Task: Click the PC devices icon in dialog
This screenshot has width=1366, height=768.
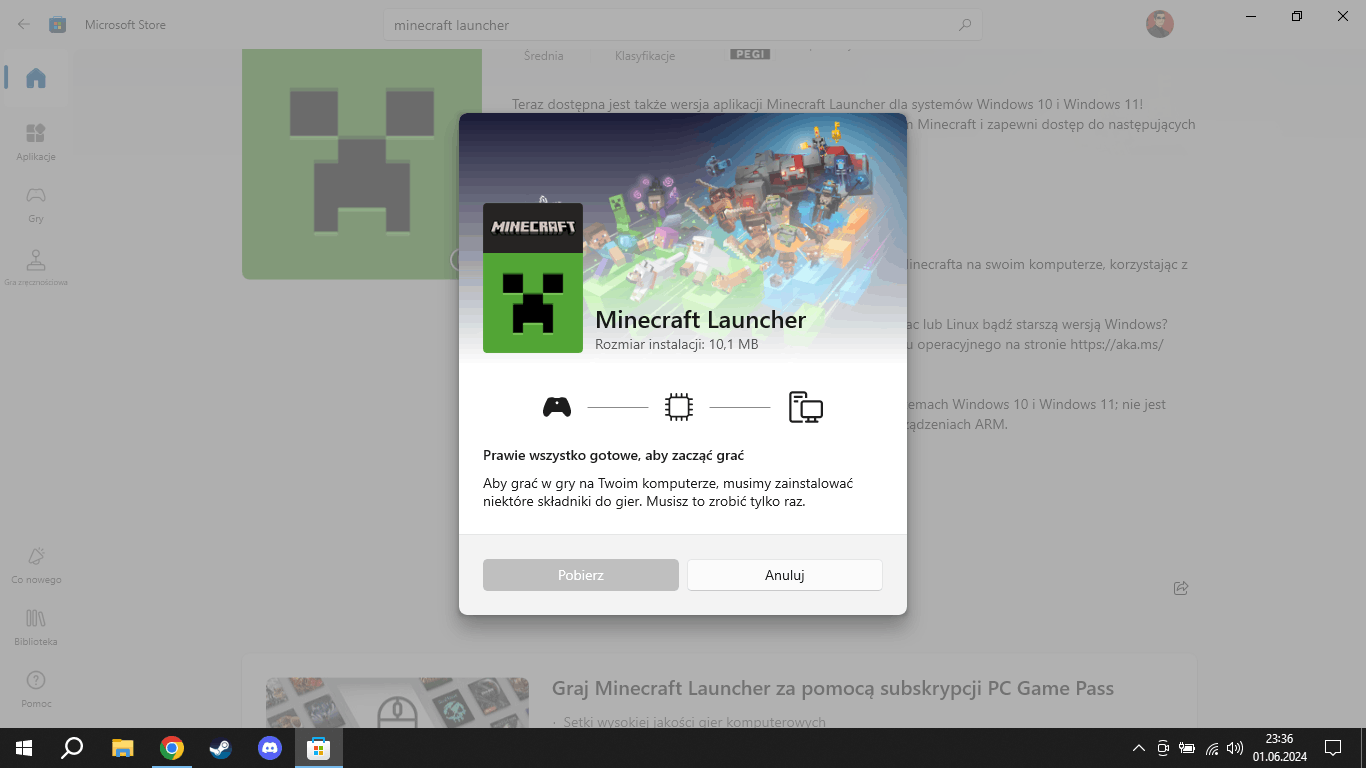Action: tap(805, 407)
